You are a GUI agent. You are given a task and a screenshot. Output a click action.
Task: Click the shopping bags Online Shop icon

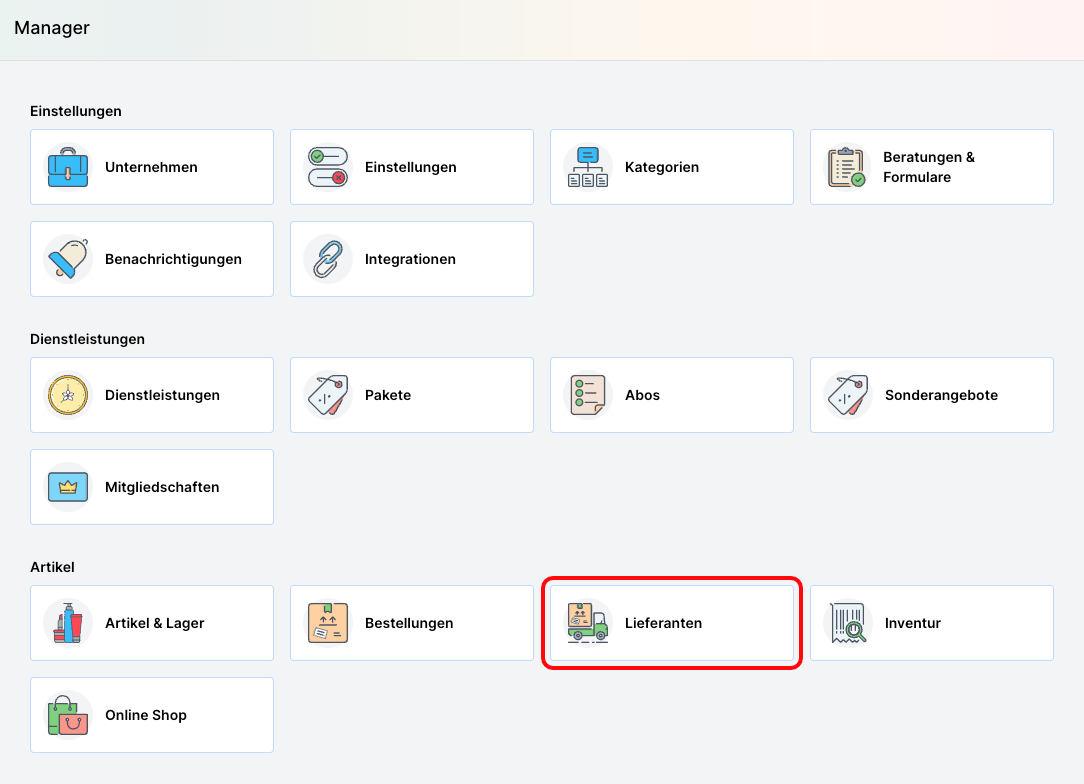coord(68,715)
